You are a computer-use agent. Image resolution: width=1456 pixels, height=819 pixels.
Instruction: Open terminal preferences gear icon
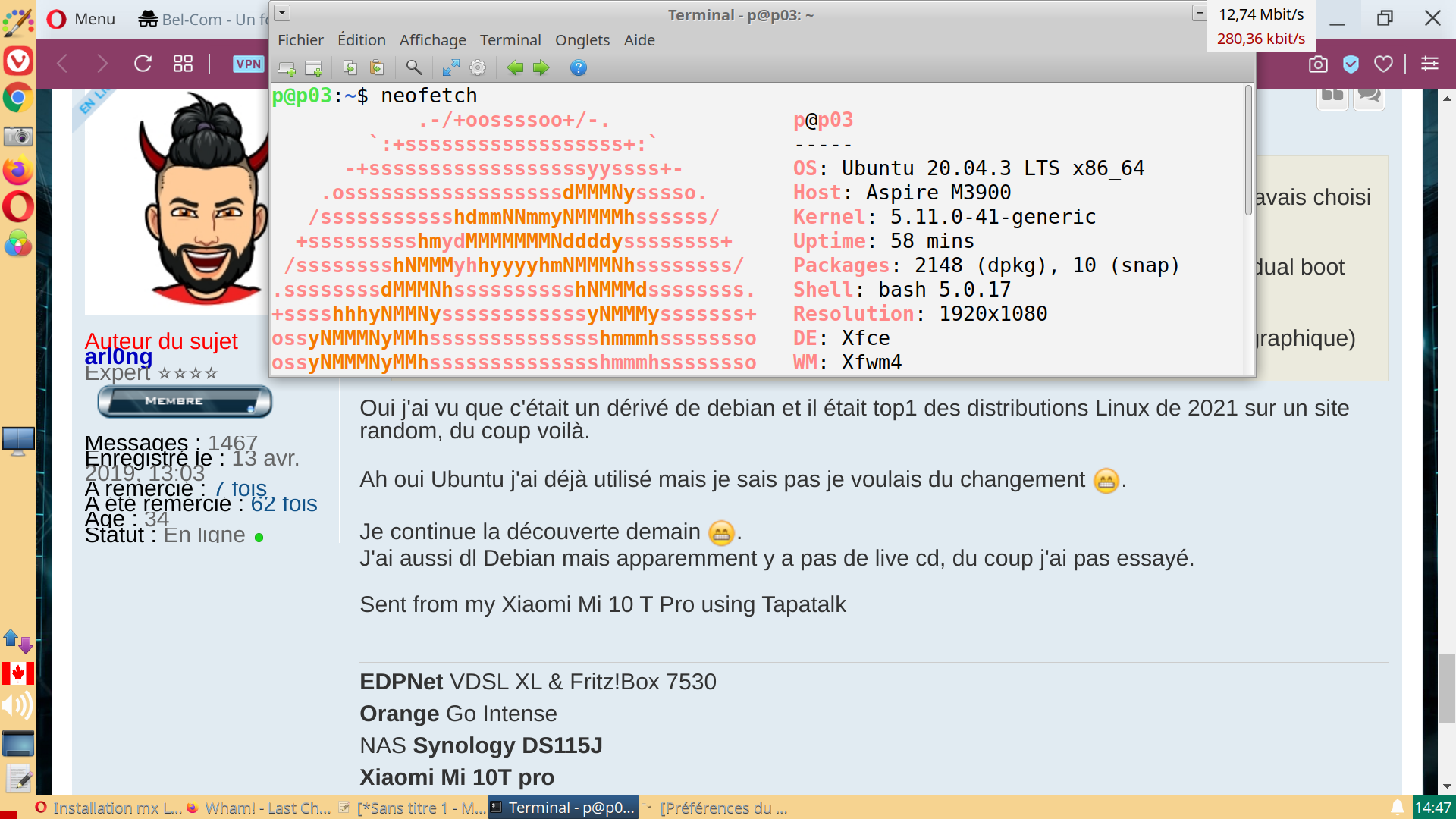pyautogui.click(x=478, y=68)
